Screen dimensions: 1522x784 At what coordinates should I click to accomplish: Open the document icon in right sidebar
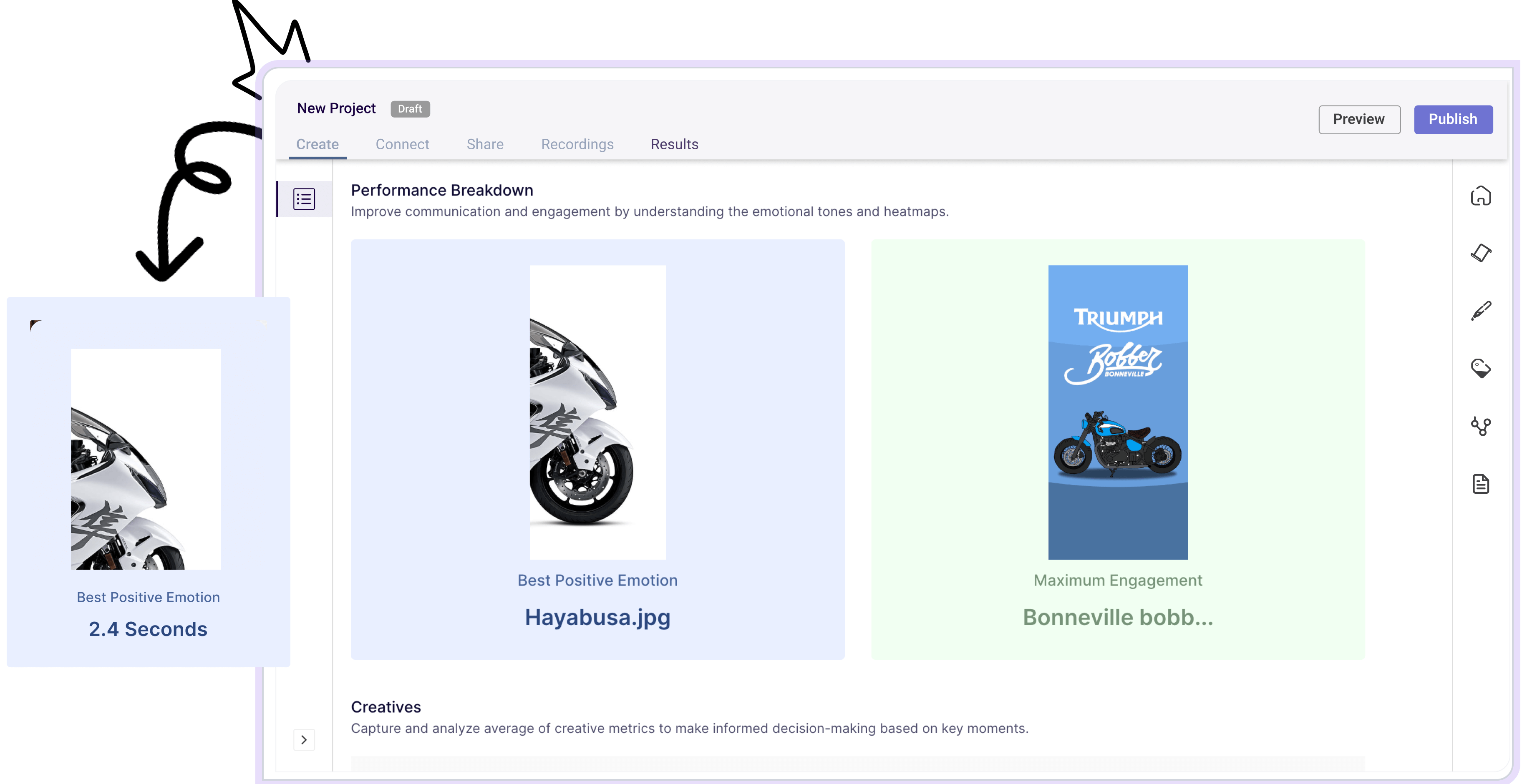1480,483
